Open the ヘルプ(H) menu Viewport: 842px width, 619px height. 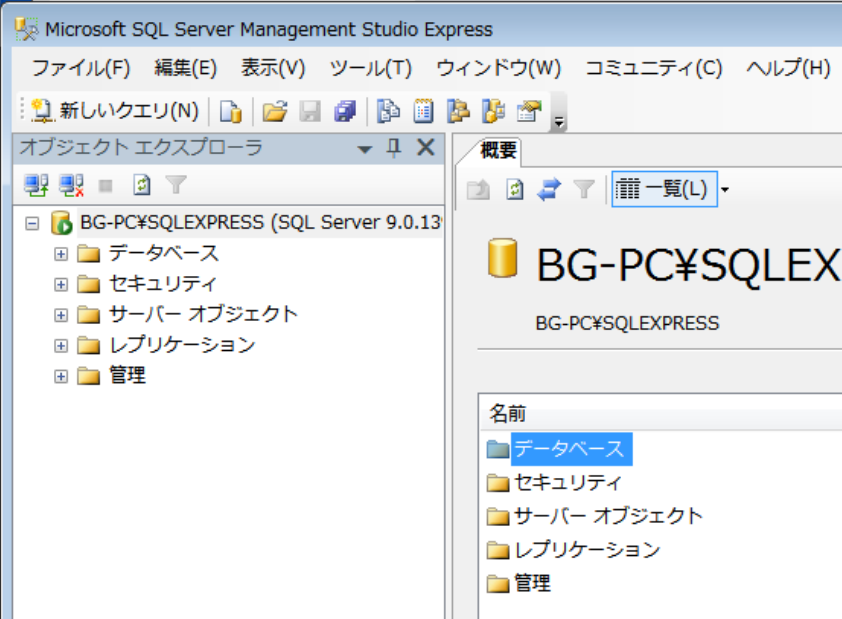pyautogui.click(x=788, y=68)
